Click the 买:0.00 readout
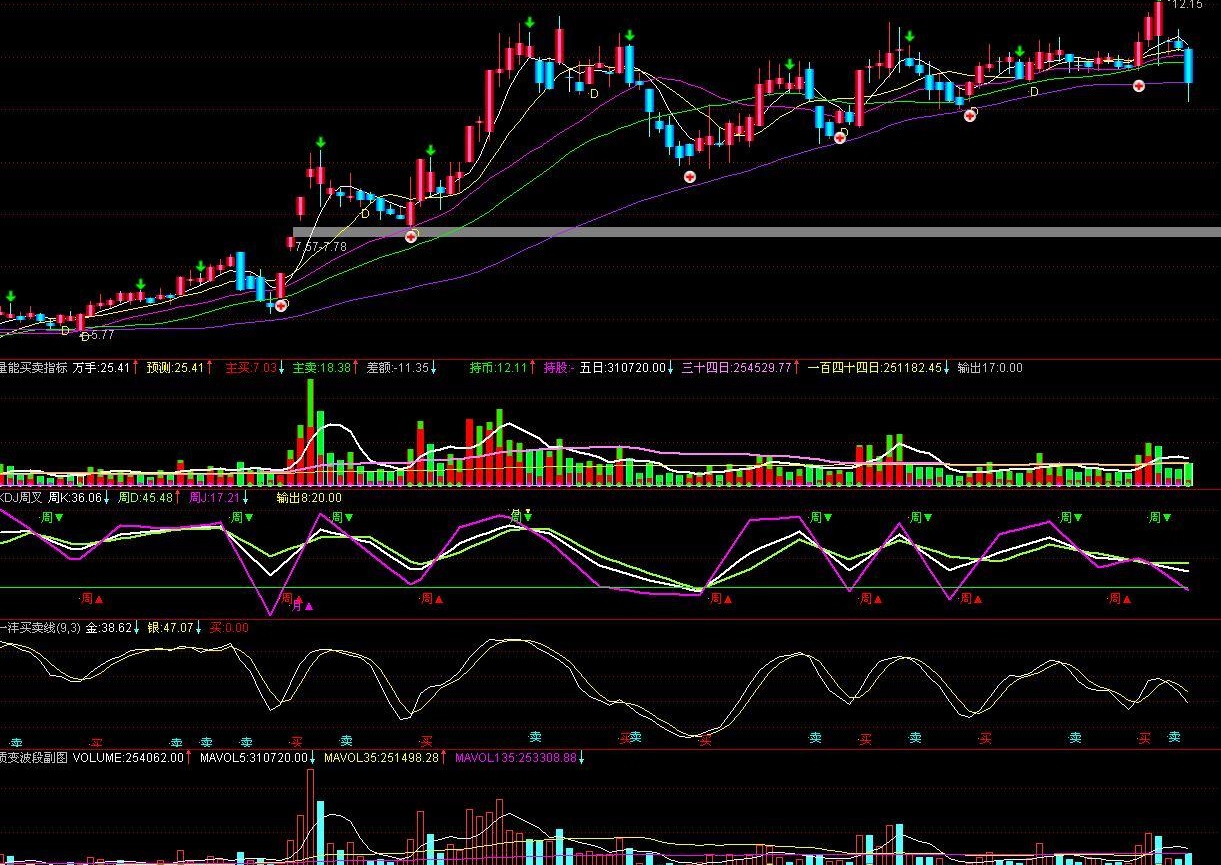This screenshot has height=865, width=1221. click(x=229, y=628)
